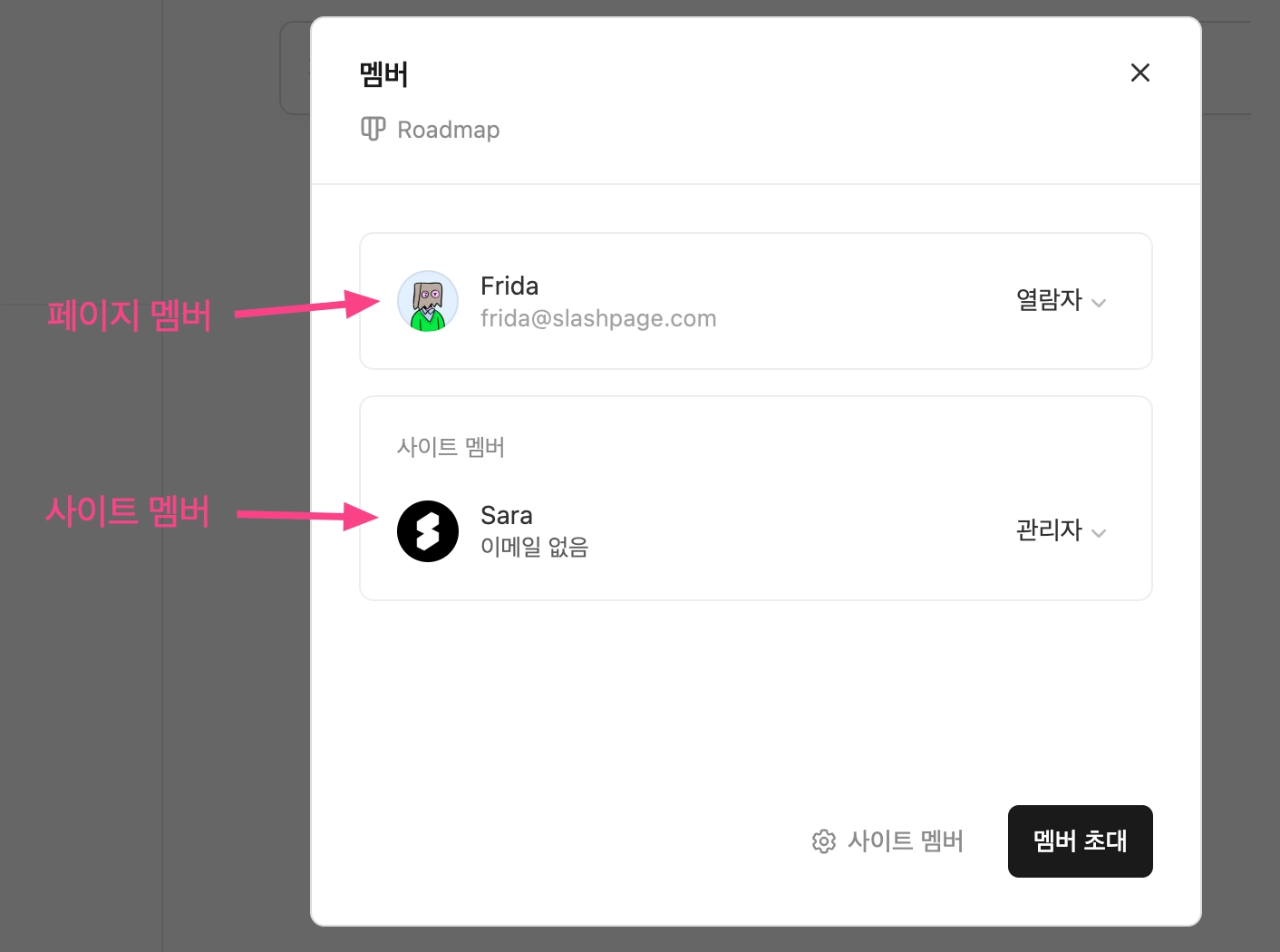This screenshot has width=1280, height=952.
Task: Click the 이메일 없음 text under Sara
Action: [x=535, y=547]
